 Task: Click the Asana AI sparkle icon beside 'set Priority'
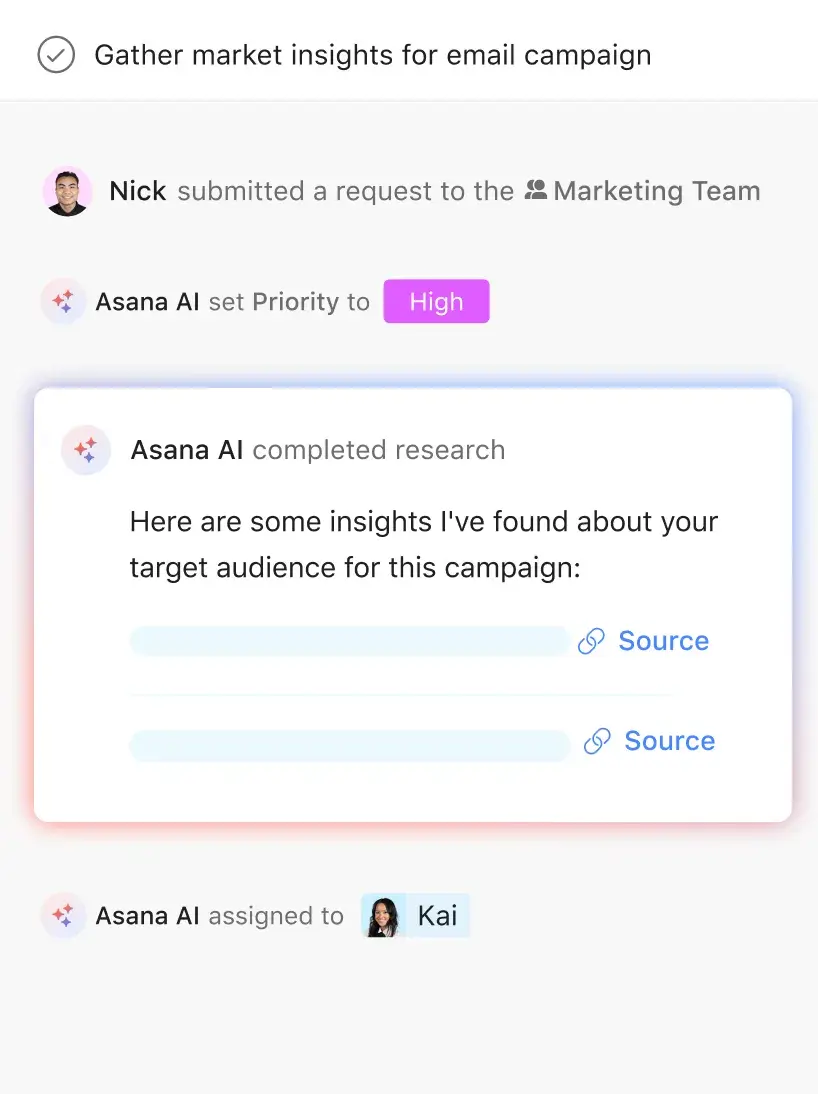[63, 301]
